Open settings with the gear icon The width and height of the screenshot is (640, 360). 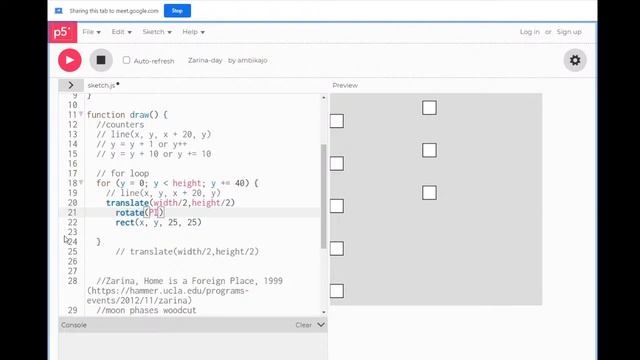pyautogui.click(x=575, y=60)
